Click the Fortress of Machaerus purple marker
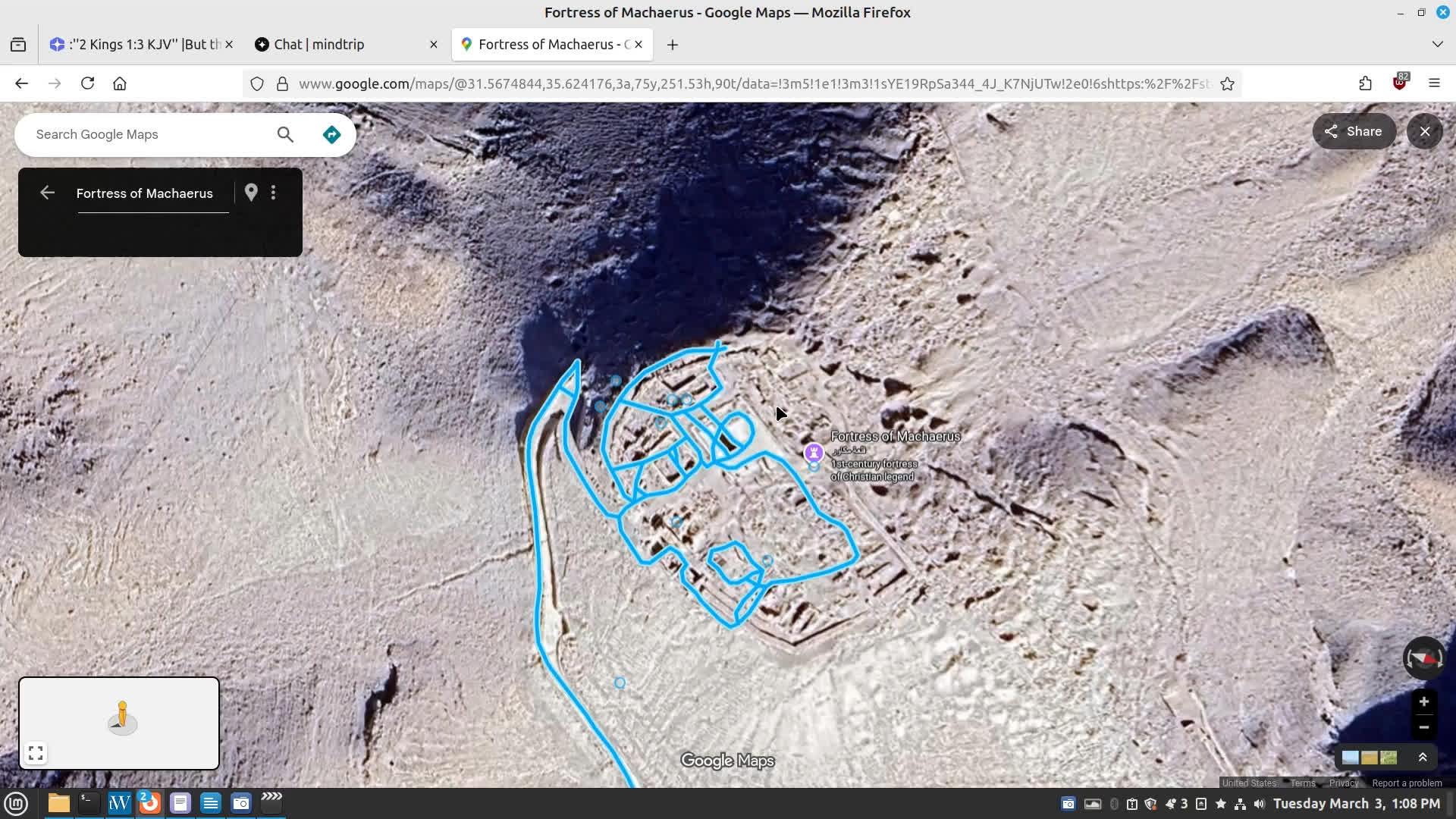Image resolution: width=1456 pixels, height=819 pixels. coord(814,453)
